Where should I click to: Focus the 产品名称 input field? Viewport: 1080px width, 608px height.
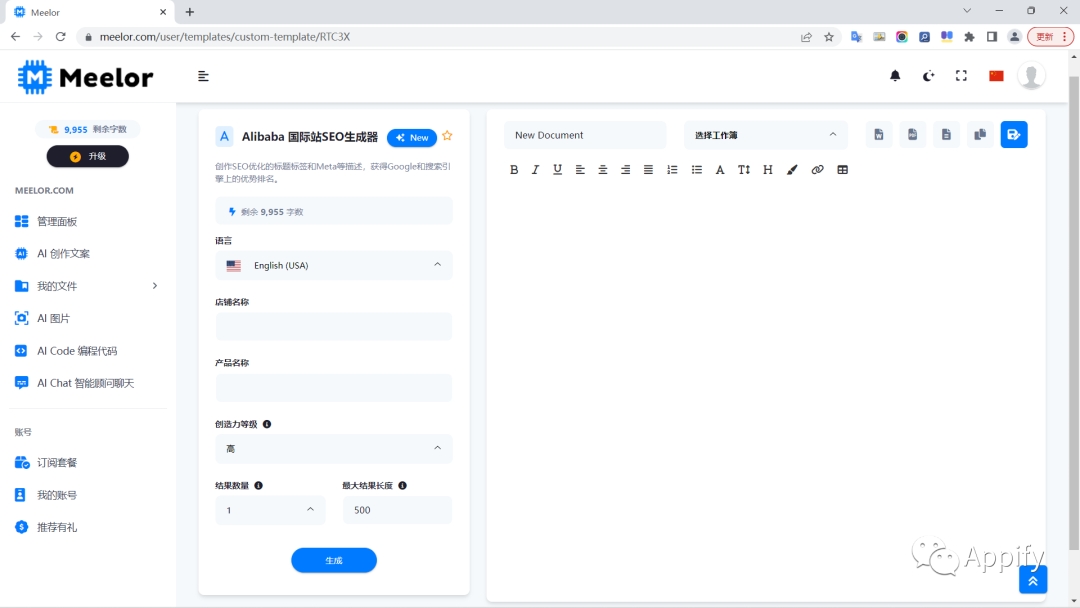pos(333,388)
